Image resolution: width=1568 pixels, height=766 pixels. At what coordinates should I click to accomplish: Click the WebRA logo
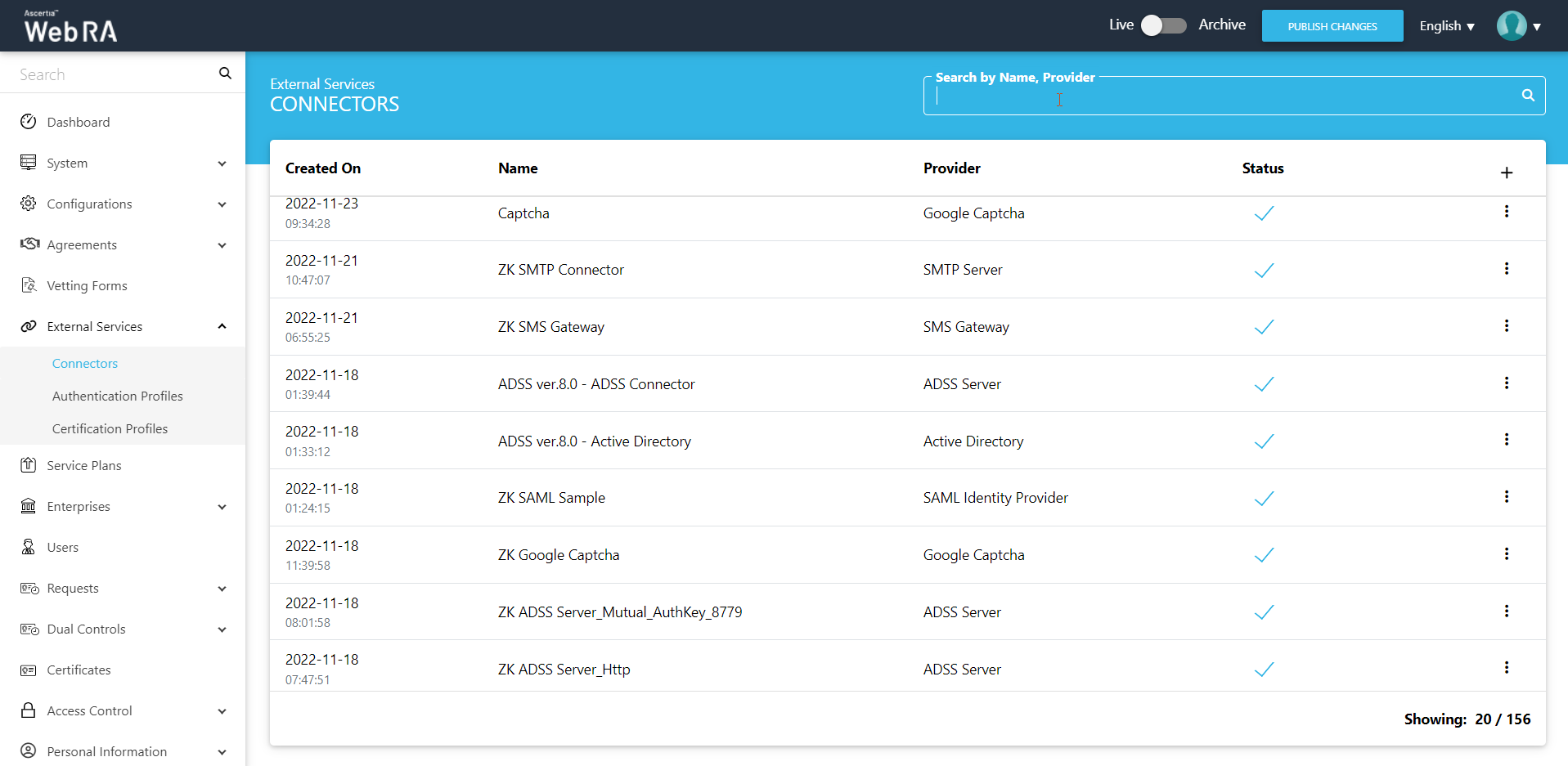click(70, 26)
